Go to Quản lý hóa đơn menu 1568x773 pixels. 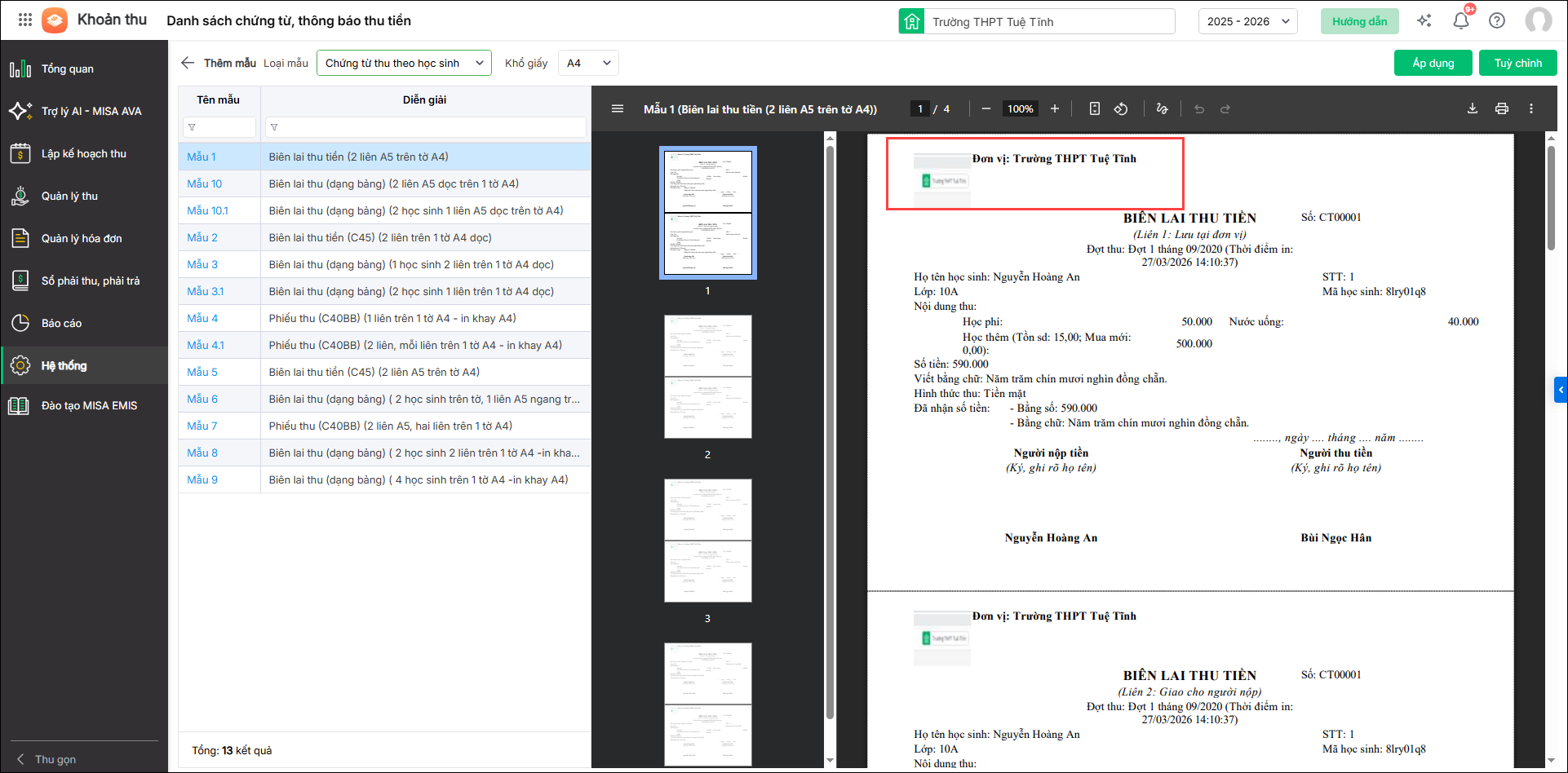tap(82, 238)
